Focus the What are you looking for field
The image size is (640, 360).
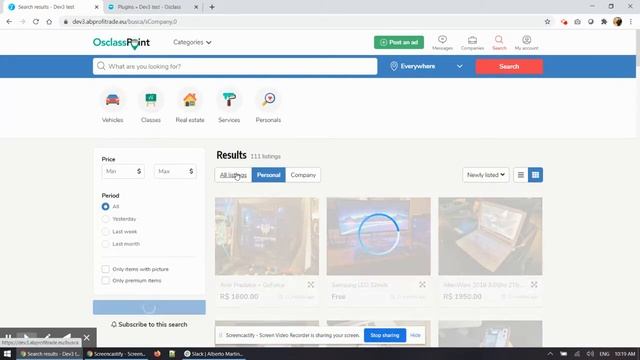pos(235,67)
